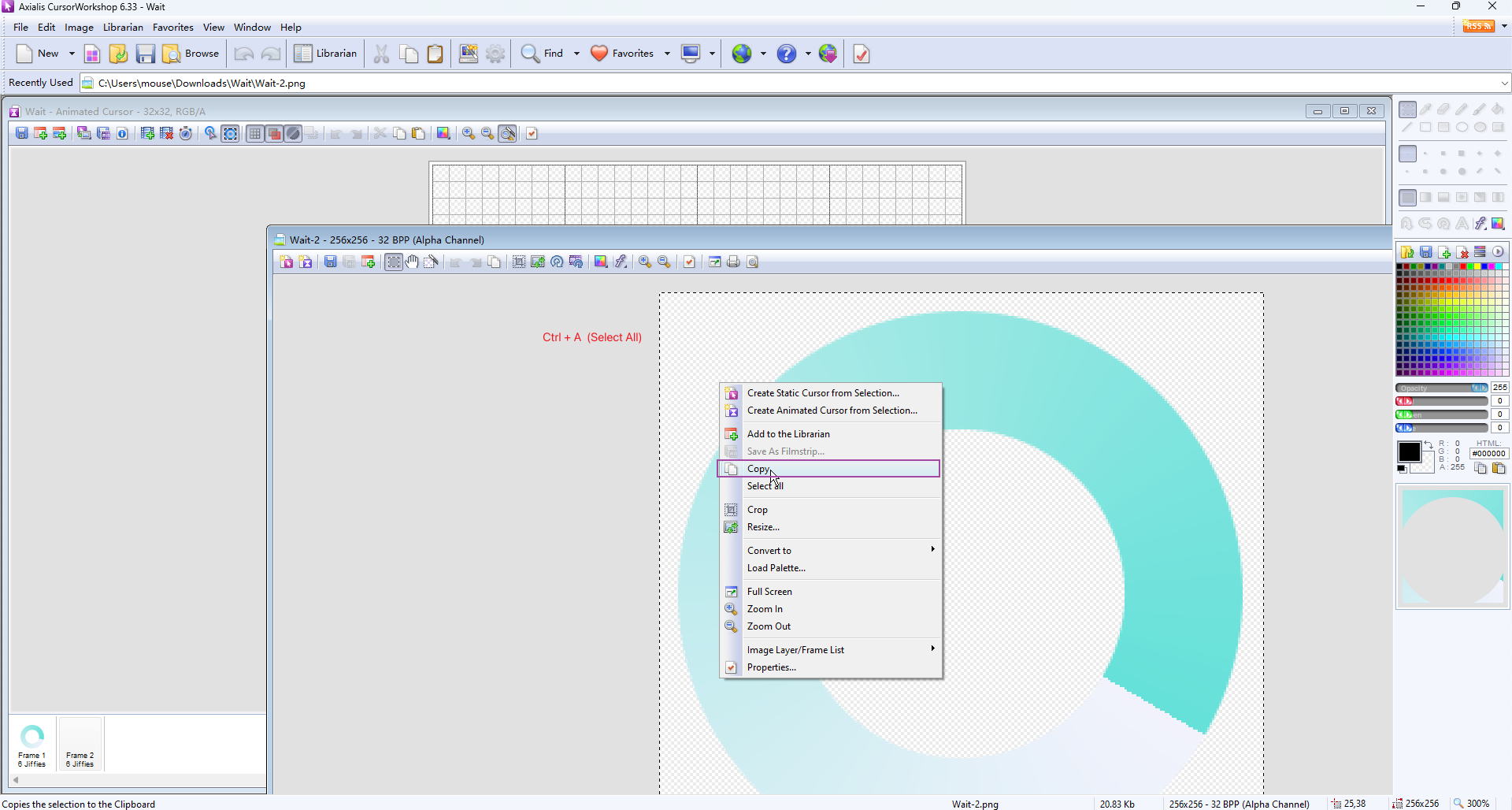Screen dimensions: 1512x810
Task: Click the Find magnifier icon
Action: (x=531, y=54)
